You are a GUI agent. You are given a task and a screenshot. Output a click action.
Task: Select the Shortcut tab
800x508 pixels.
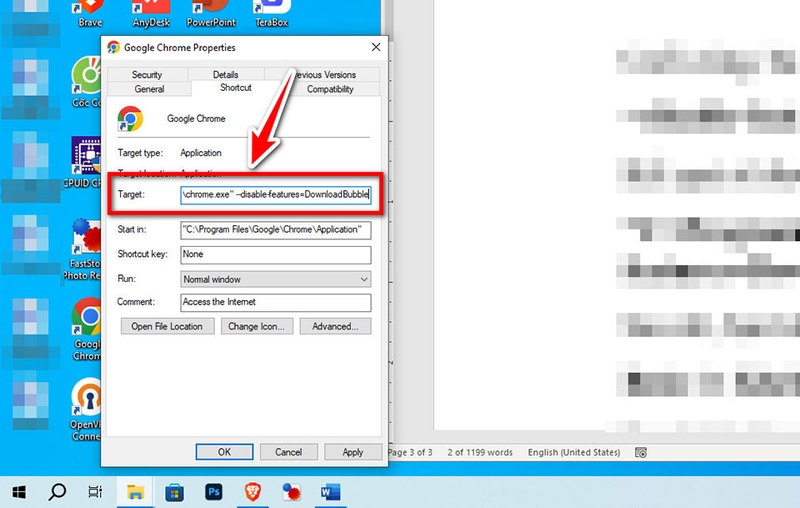coord(236,88)
